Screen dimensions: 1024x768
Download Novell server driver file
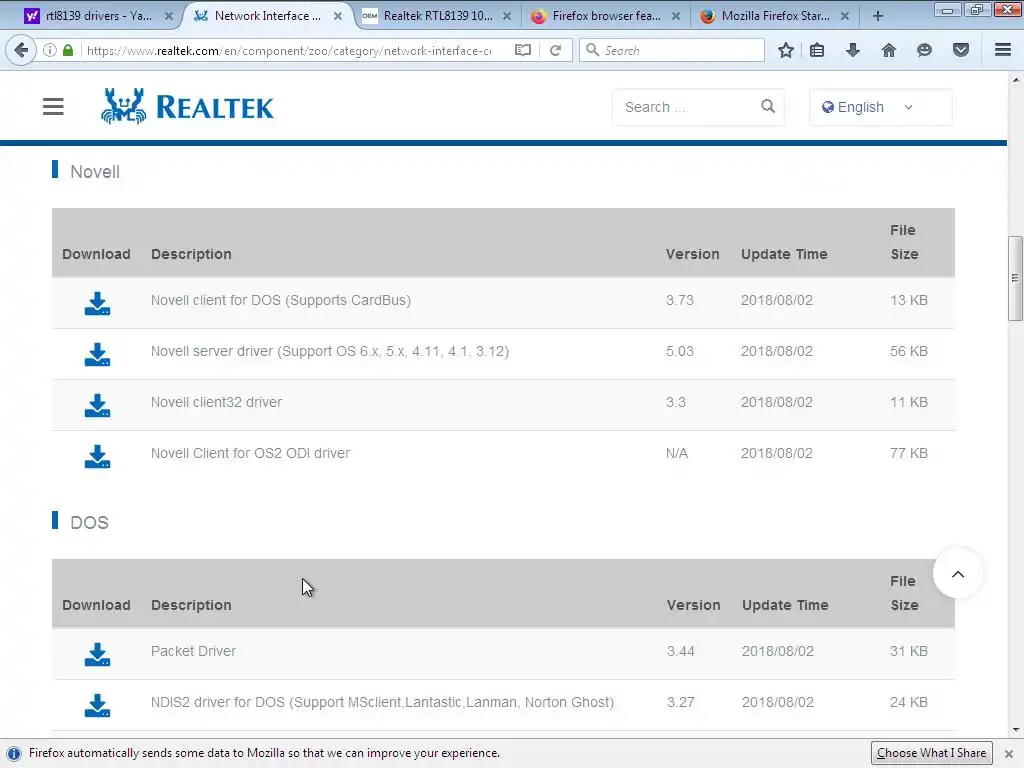point(97,355)
